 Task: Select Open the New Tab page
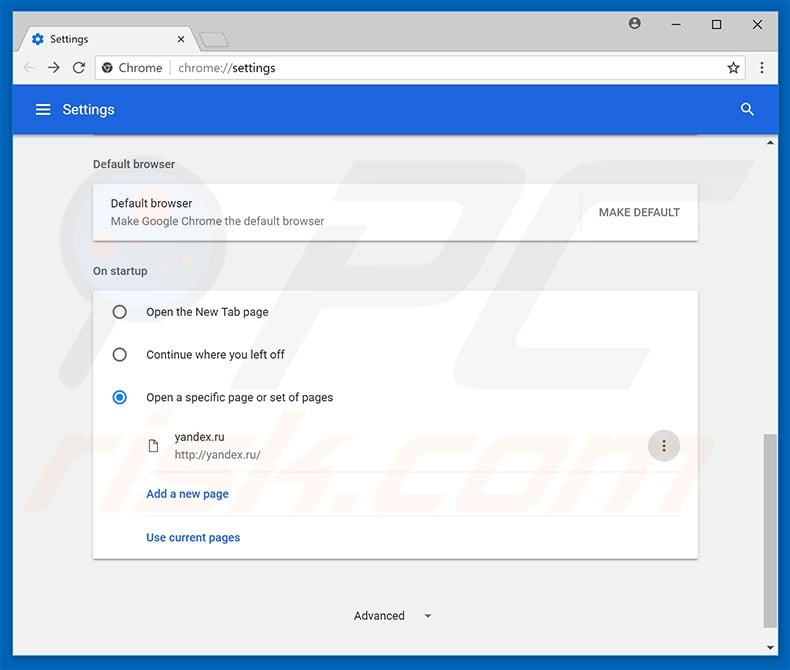(119, 312)
